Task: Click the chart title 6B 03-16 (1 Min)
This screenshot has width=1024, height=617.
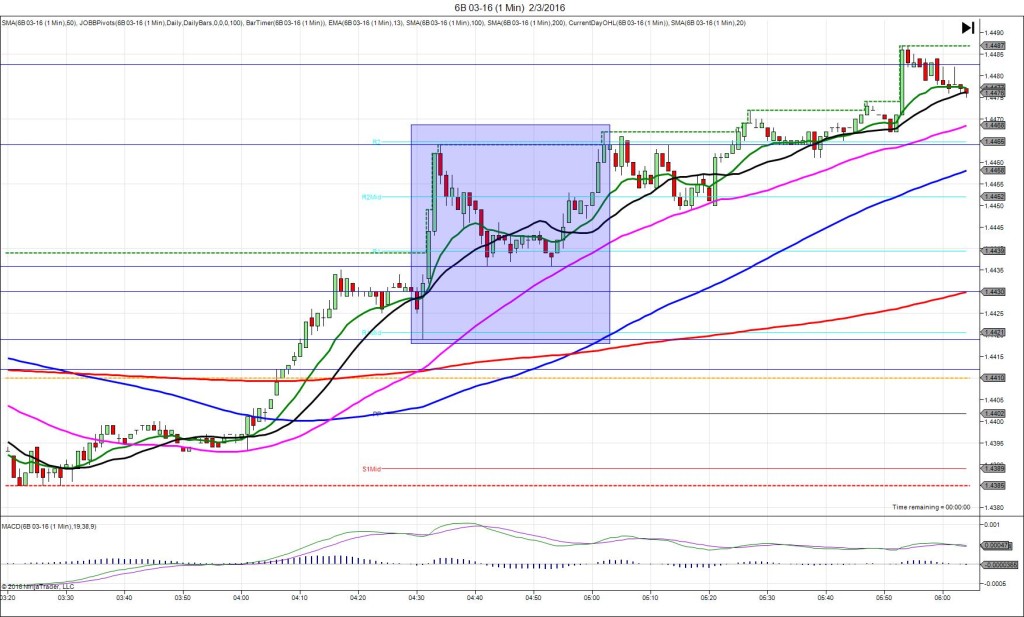Action: pos(511,8)
